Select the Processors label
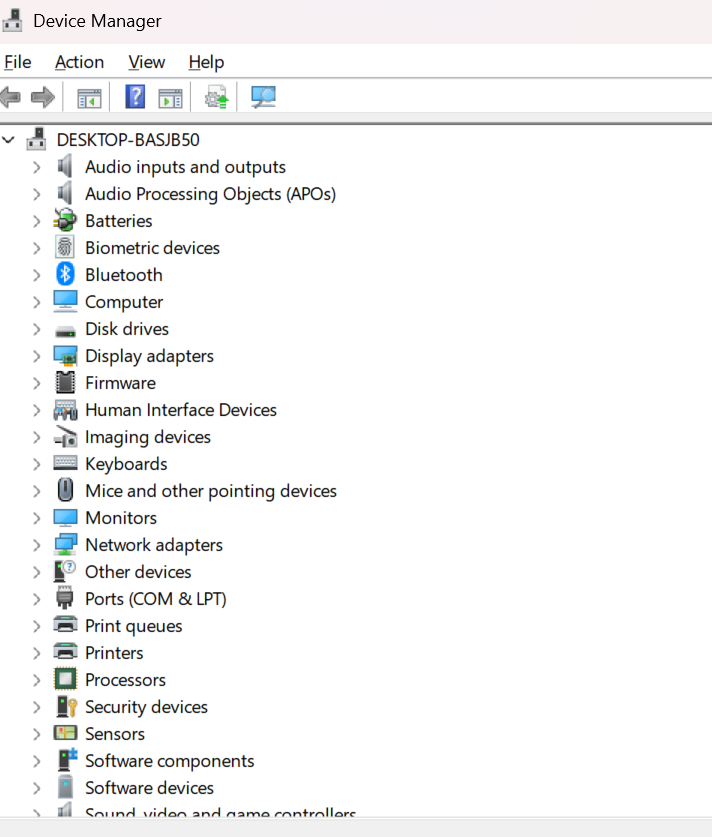The width and height of the screenshot is (712, 837). (x=125, y=680)
